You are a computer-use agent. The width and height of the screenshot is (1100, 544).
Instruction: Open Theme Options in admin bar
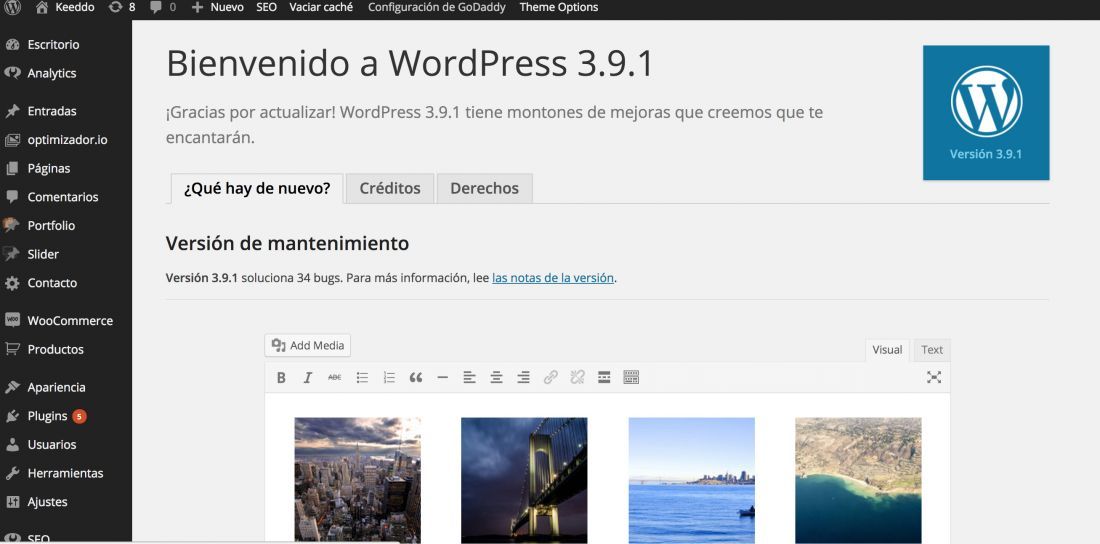pyautogui.click(x=558, y=7)
